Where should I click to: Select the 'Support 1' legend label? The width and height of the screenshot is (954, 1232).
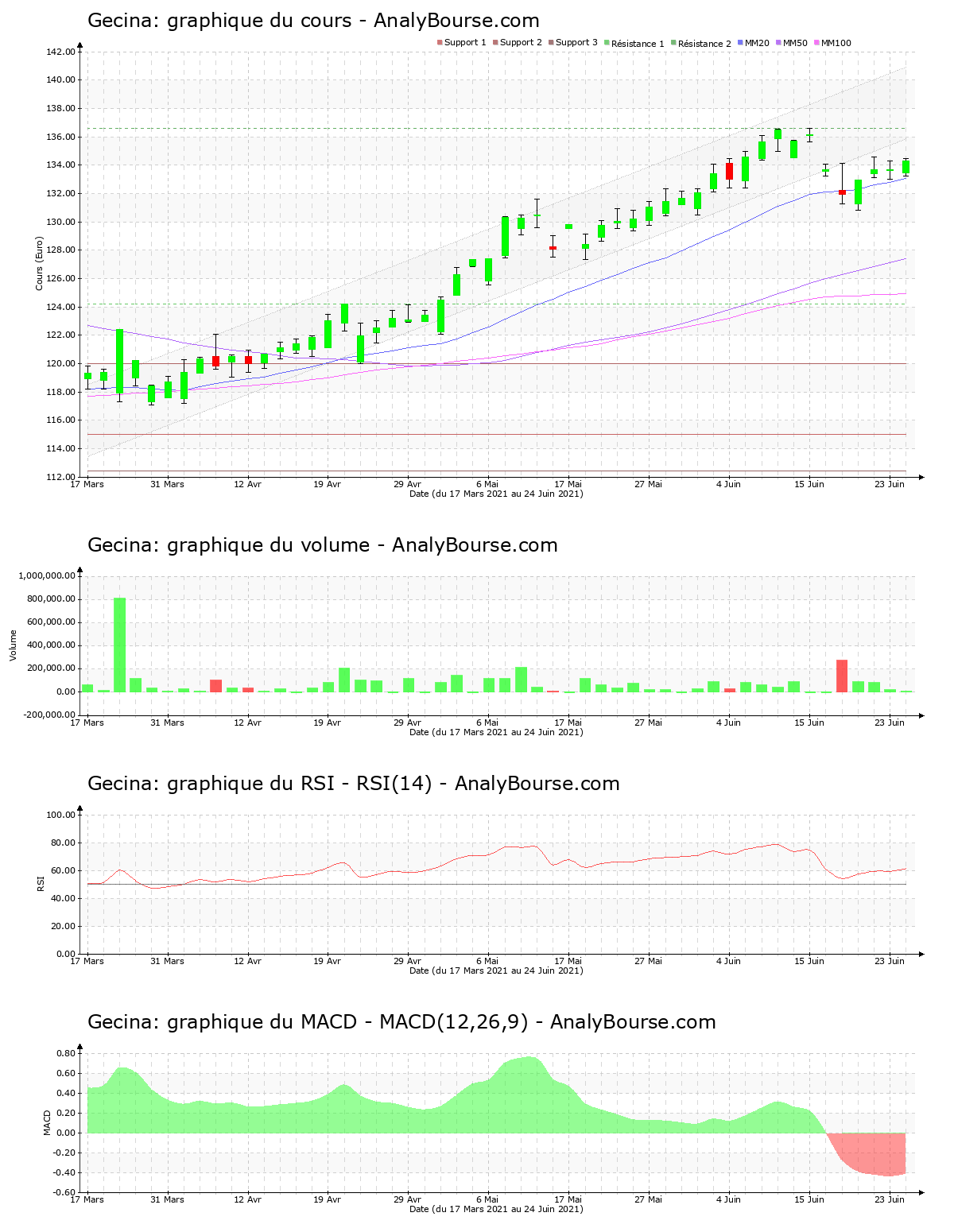click(x=465, y=43)
